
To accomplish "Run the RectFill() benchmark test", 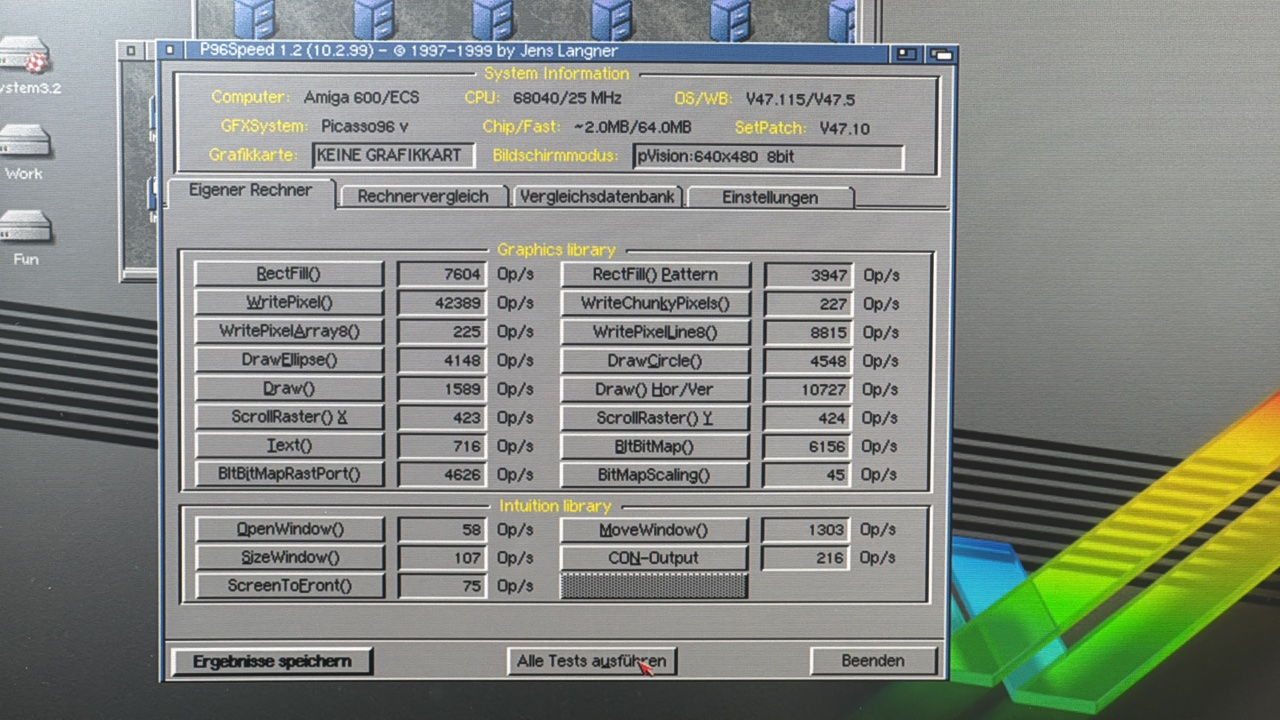I will coord(288,273).
